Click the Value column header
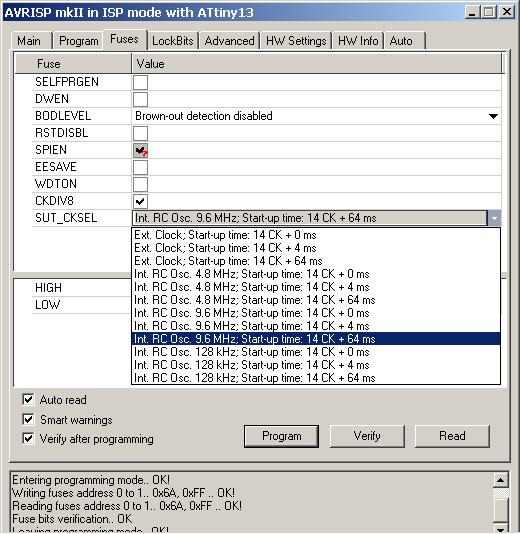 [317, 64]
